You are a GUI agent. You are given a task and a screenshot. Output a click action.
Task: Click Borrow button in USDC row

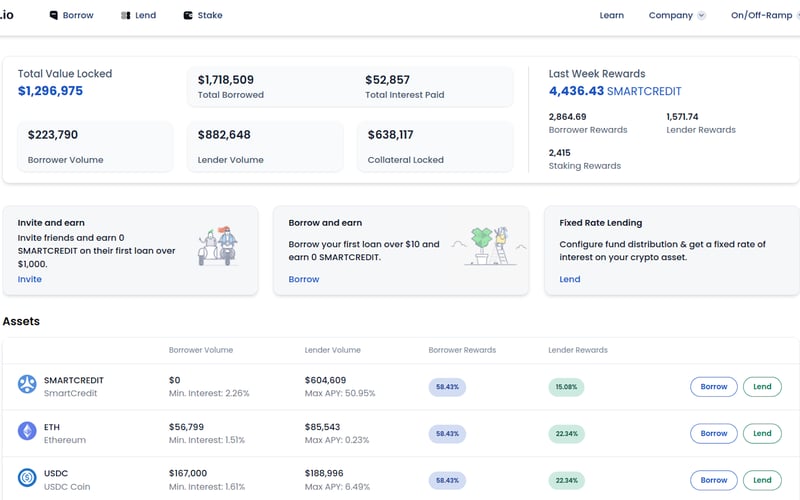coord(714,480)
